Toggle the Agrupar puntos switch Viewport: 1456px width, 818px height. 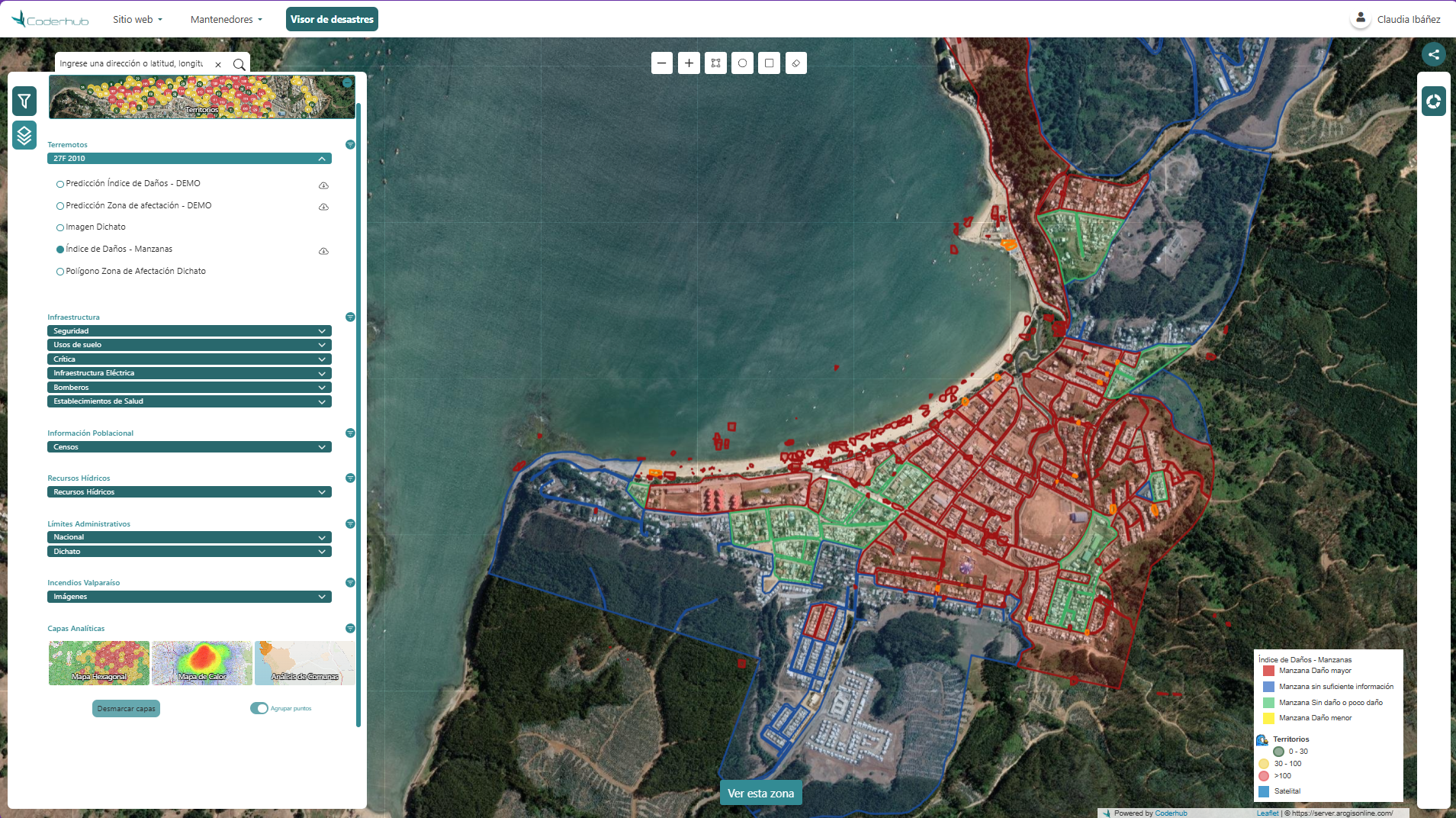click(259, 708)
